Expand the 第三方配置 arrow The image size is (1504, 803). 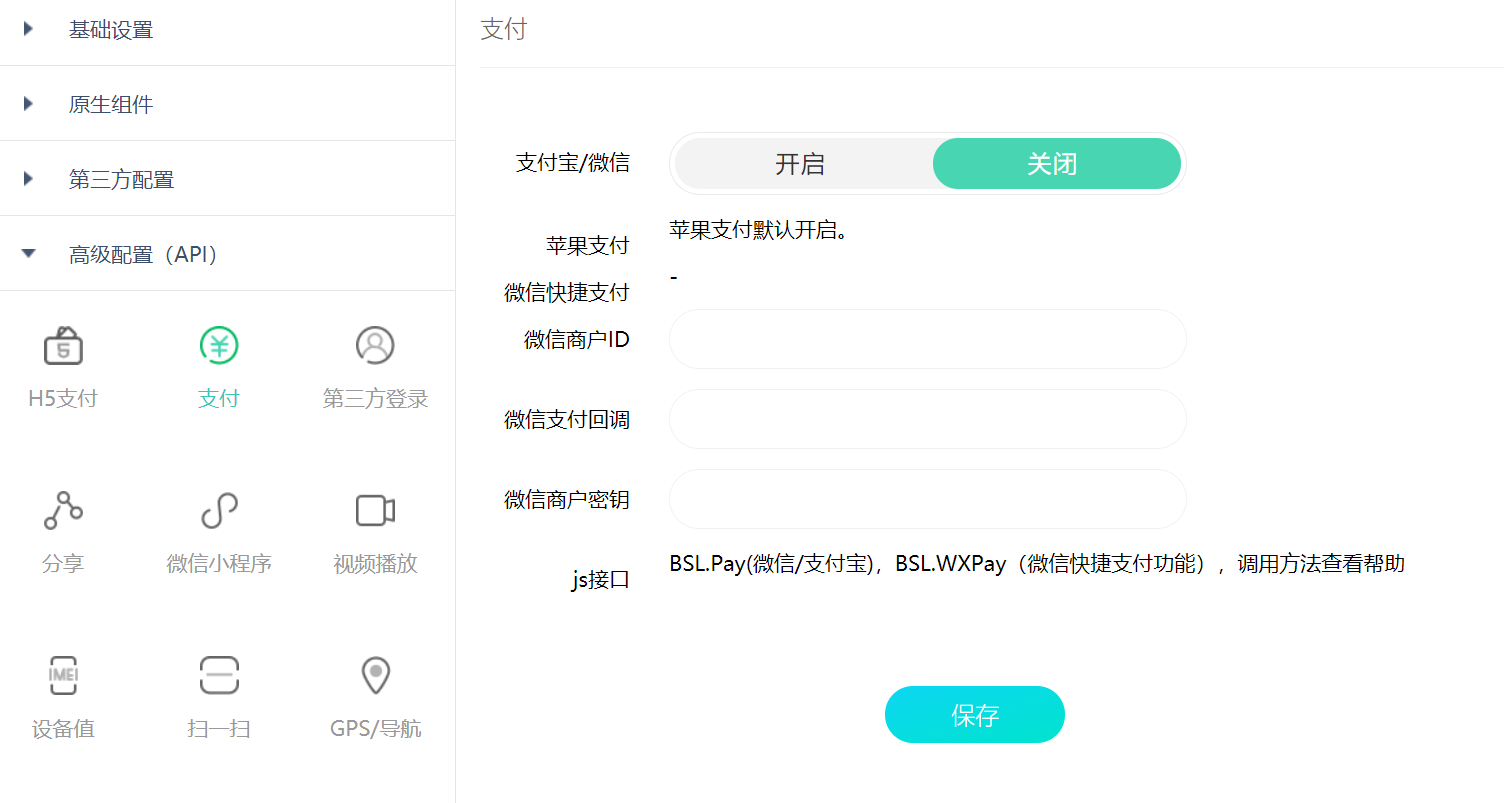[28, 179]
